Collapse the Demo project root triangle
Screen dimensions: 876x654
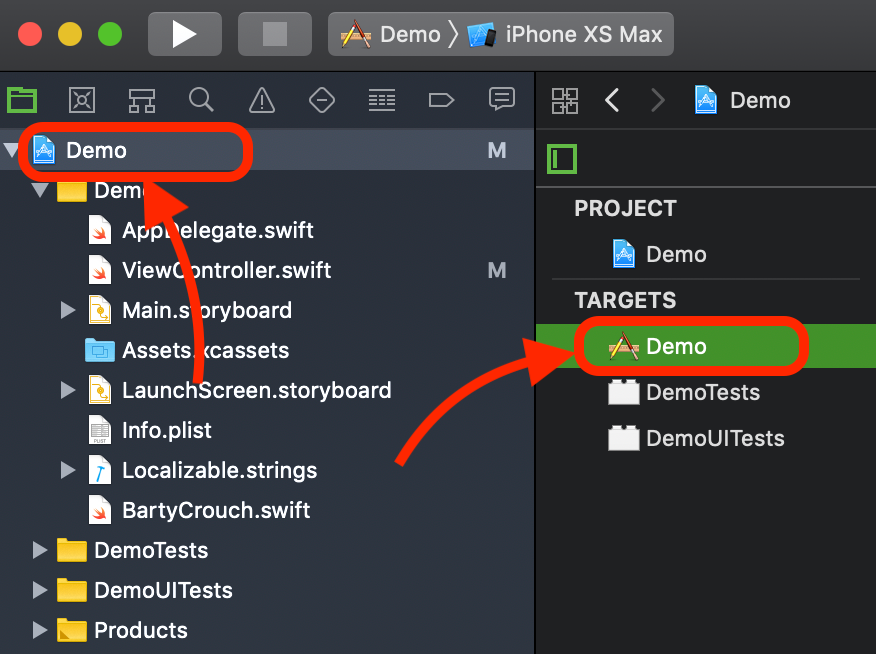coord(11,150)
